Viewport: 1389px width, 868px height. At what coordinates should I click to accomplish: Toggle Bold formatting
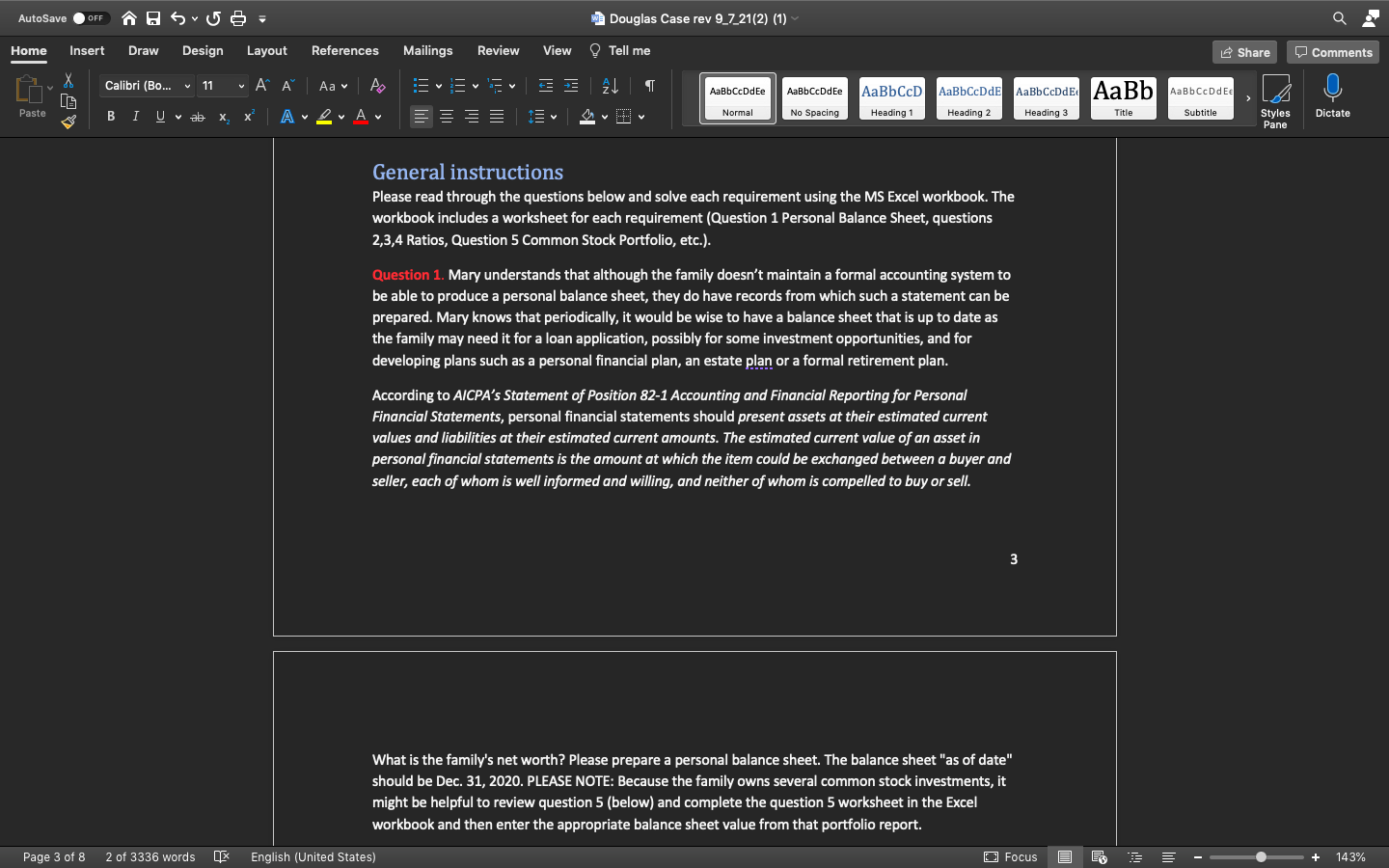(110, 116)
